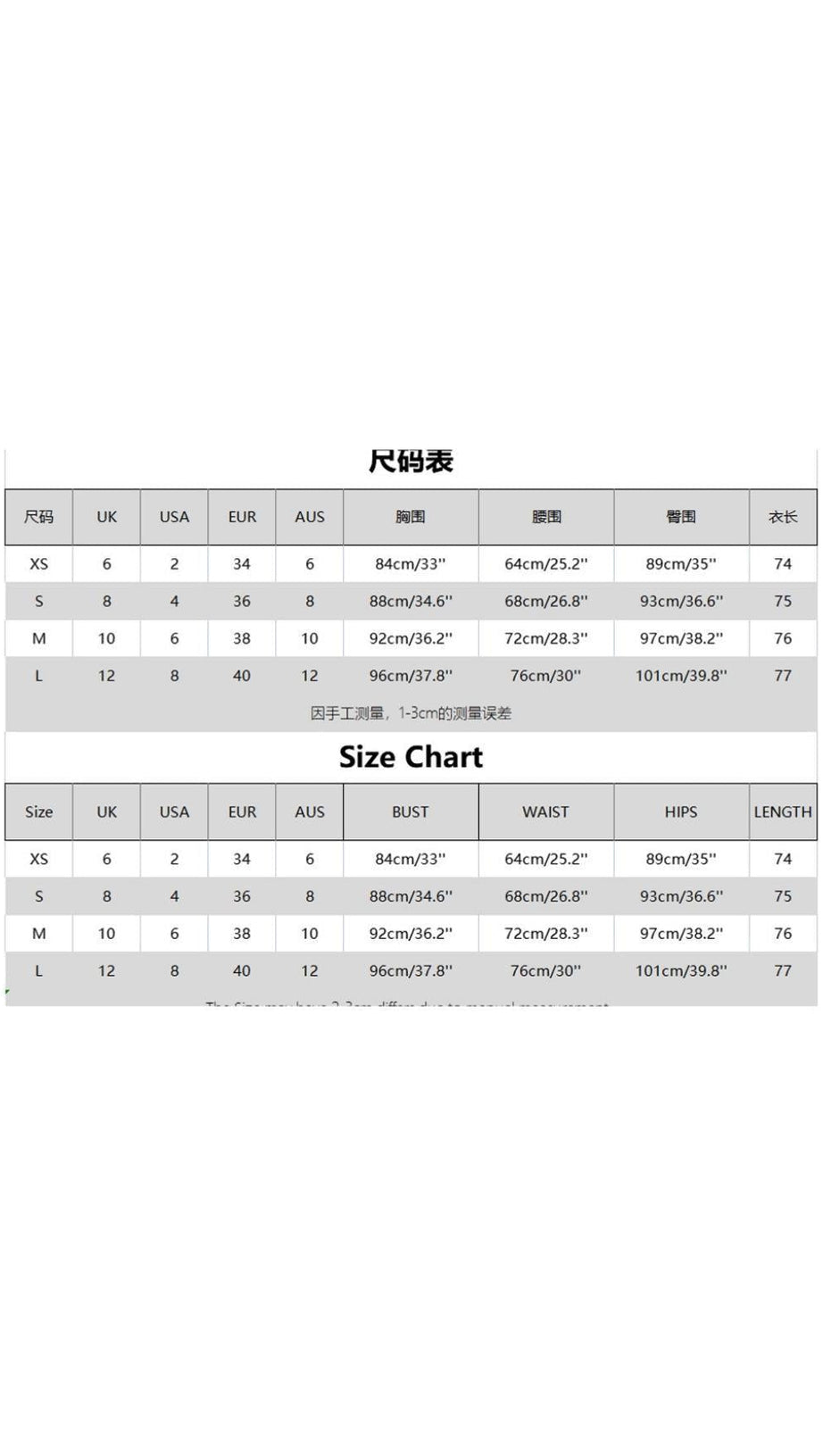Click the Size column header cell

[38, 811]
